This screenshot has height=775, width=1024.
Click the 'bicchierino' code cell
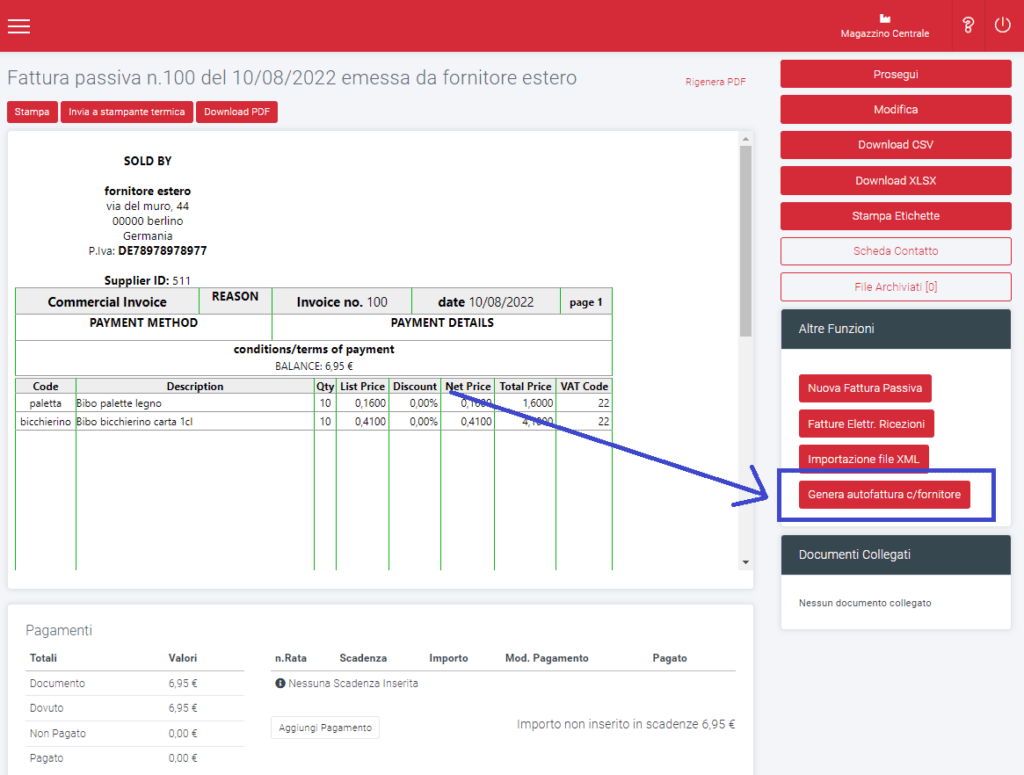pos(45,422)
